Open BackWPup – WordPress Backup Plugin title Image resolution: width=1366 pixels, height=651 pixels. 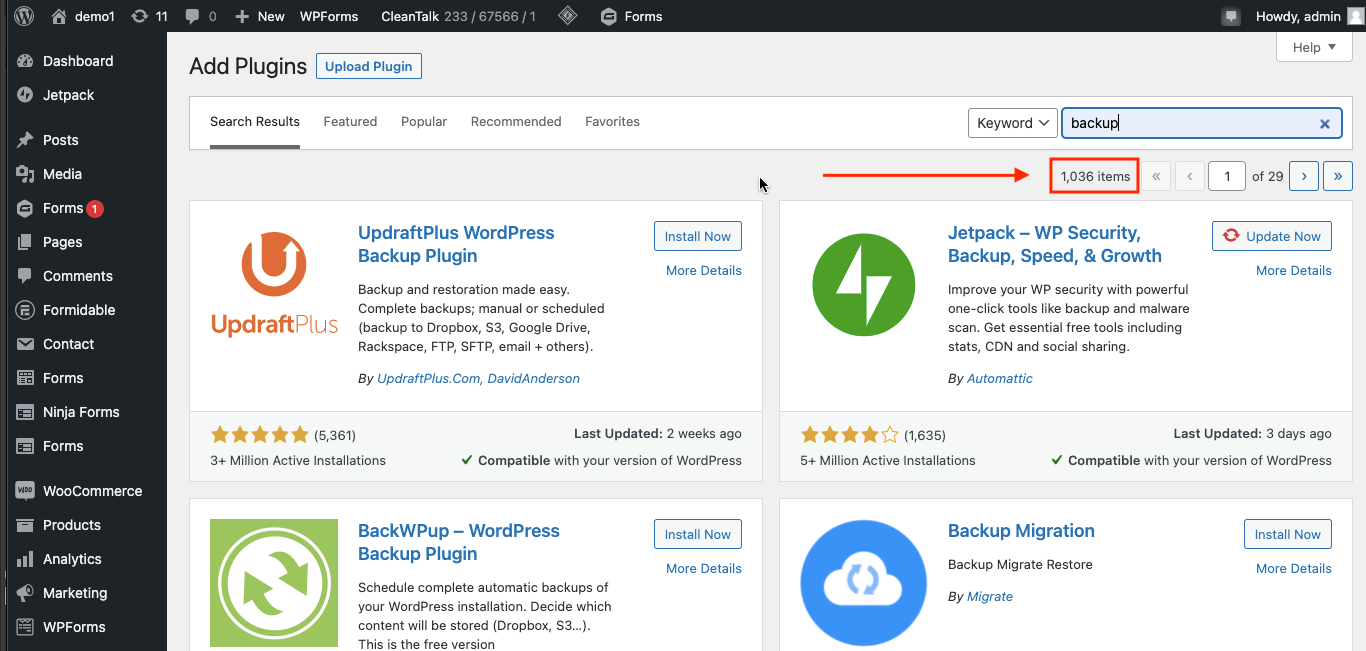pyautogui.click(x=459, y=542)
